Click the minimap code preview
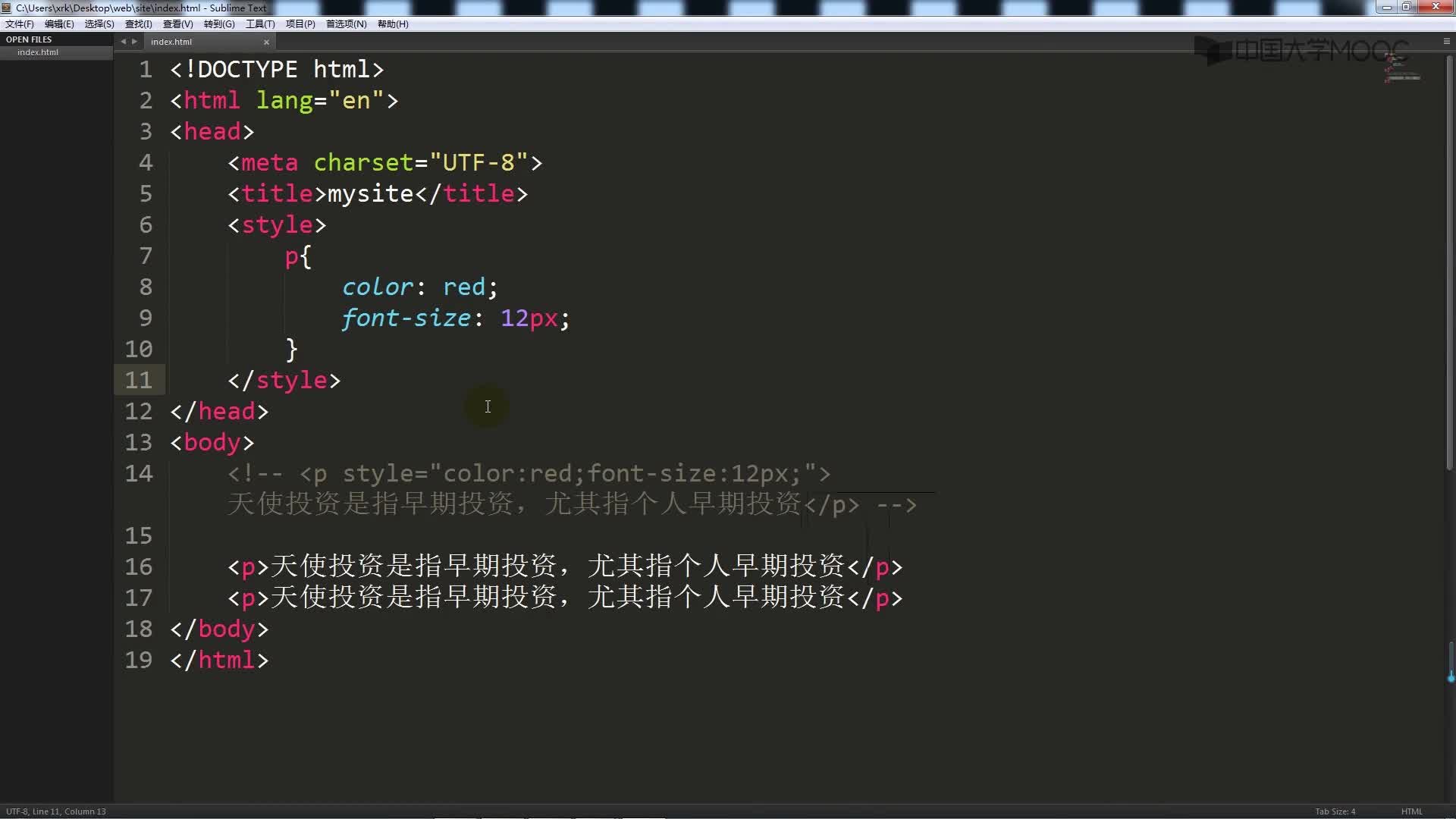The width and height of the screenshot is (1456, 819). [x=1401, y=69]
